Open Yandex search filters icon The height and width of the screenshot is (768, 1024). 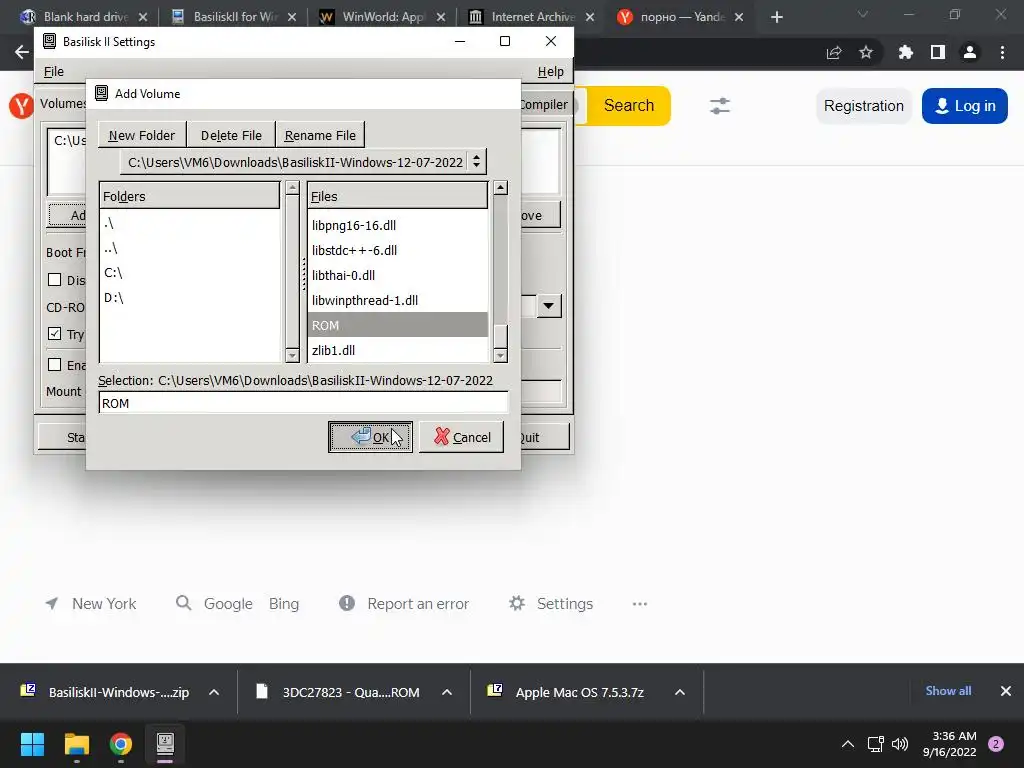tap(720, 106)
